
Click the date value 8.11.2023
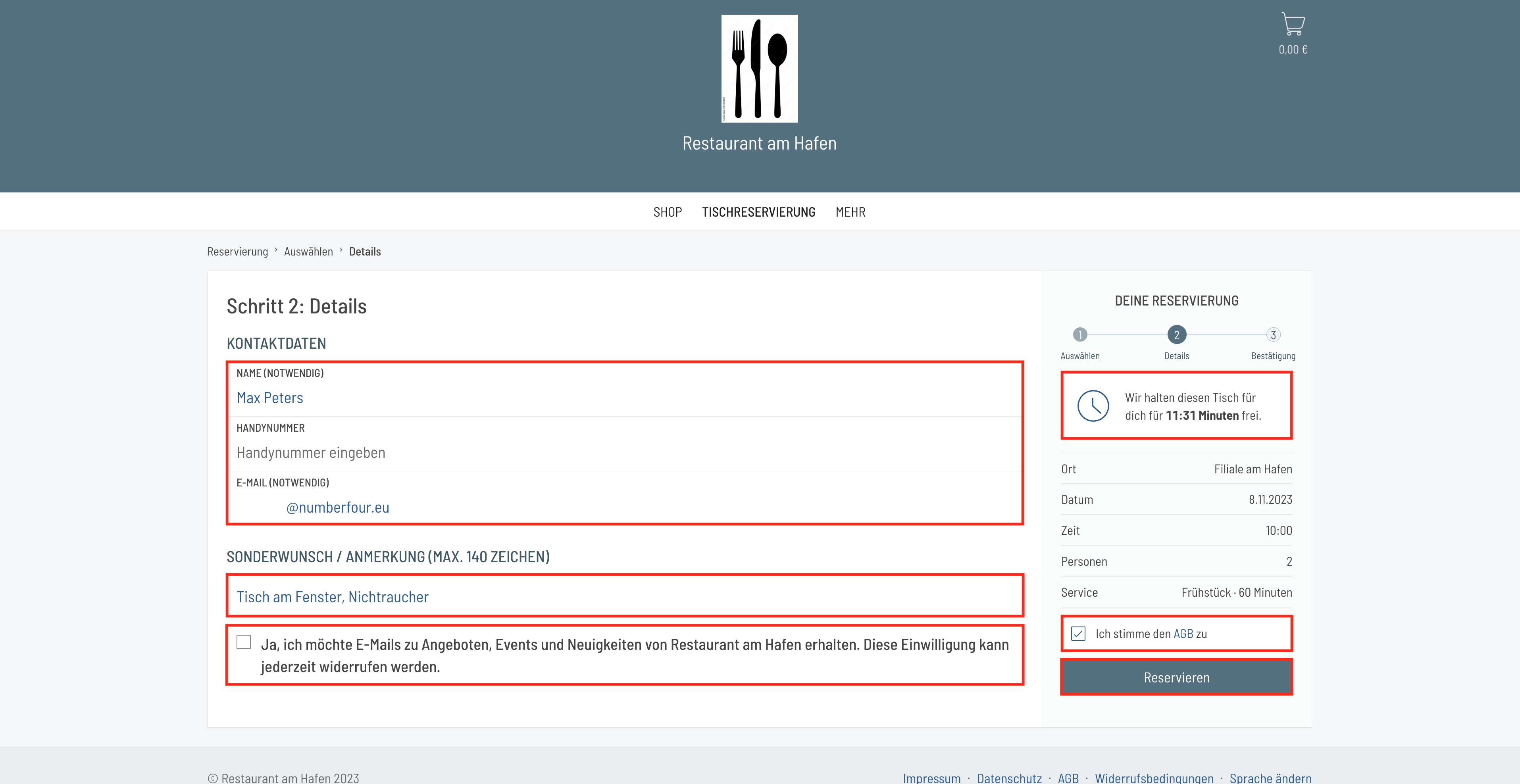pyautogui.click(x=1270, y=500)
